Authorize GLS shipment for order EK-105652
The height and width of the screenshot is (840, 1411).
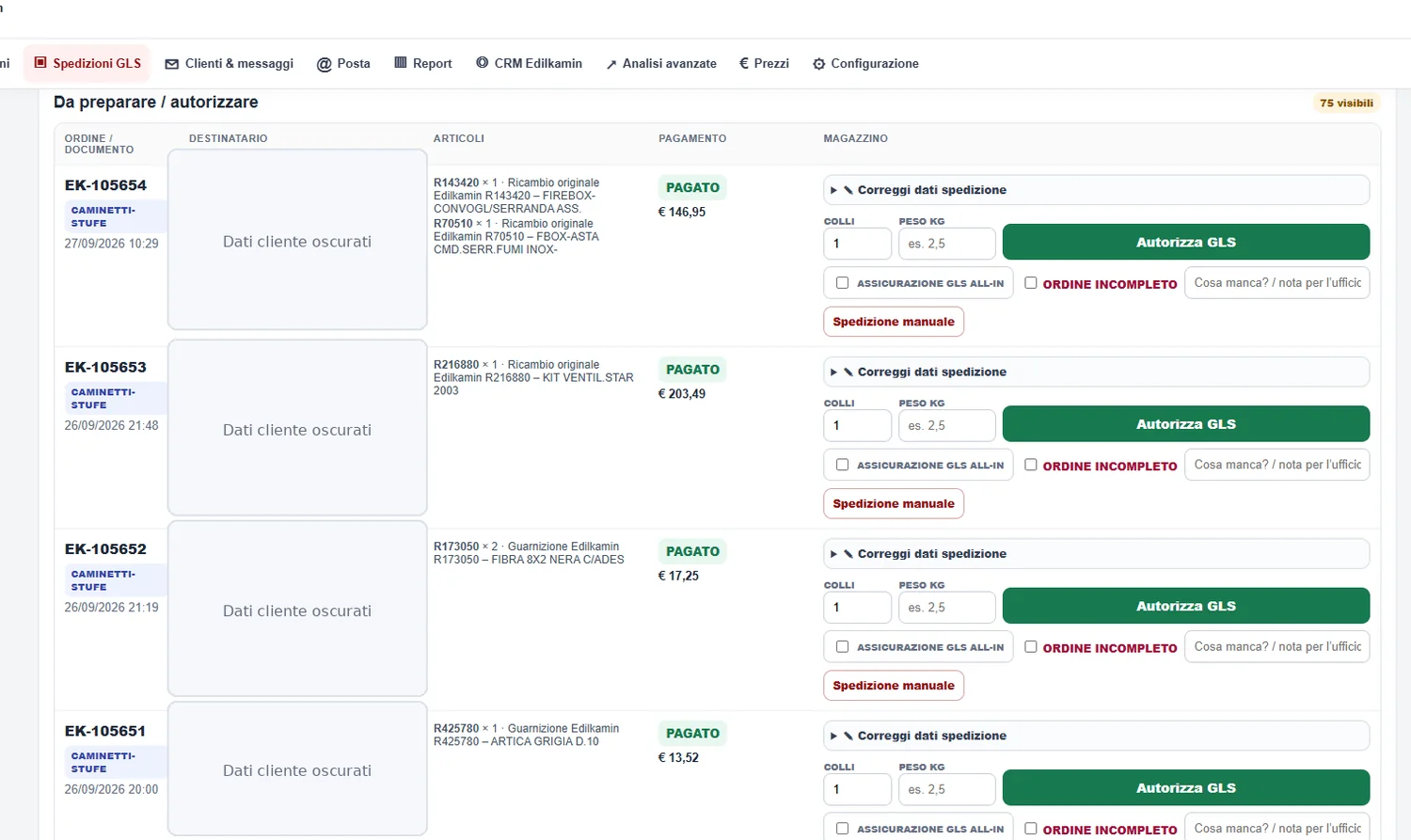point(1186,606)
